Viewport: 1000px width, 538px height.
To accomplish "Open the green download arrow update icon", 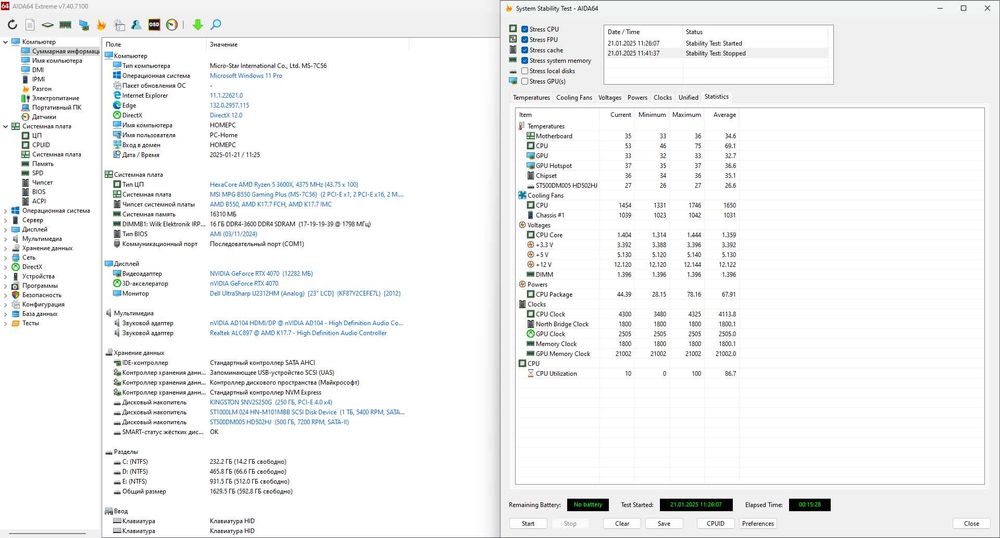I will 197,25.
